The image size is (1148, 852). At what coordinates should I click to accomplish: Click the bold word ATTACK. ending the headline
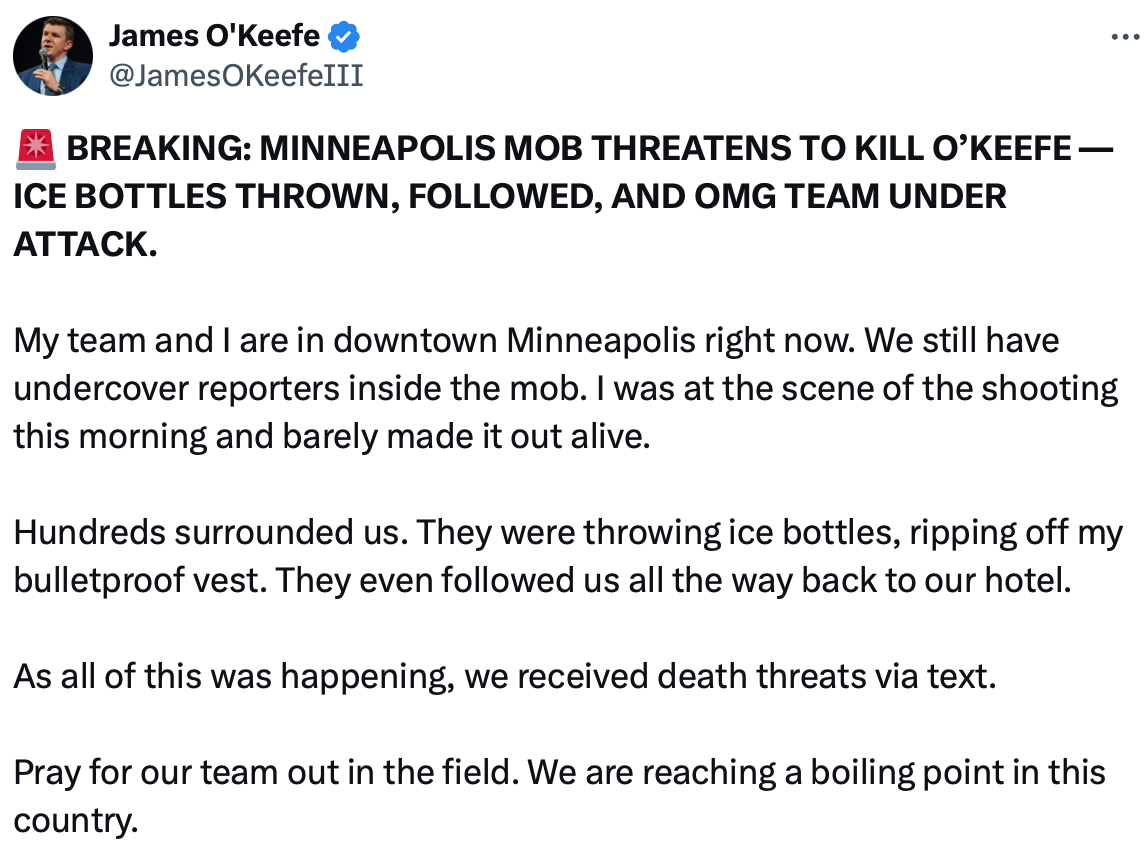[86, 245]
